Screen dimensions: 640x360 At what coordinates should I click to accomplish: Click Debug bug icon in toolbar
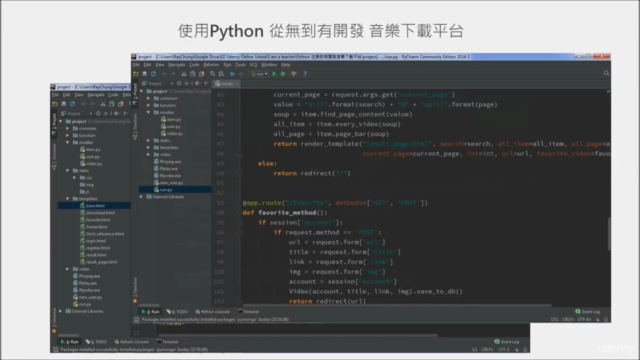point(283,74)
